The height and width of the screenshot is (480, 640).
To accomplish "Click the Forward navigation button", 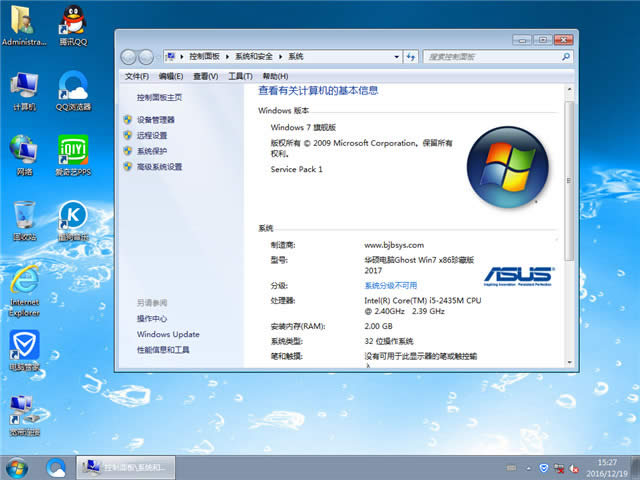I will point(146,57).
